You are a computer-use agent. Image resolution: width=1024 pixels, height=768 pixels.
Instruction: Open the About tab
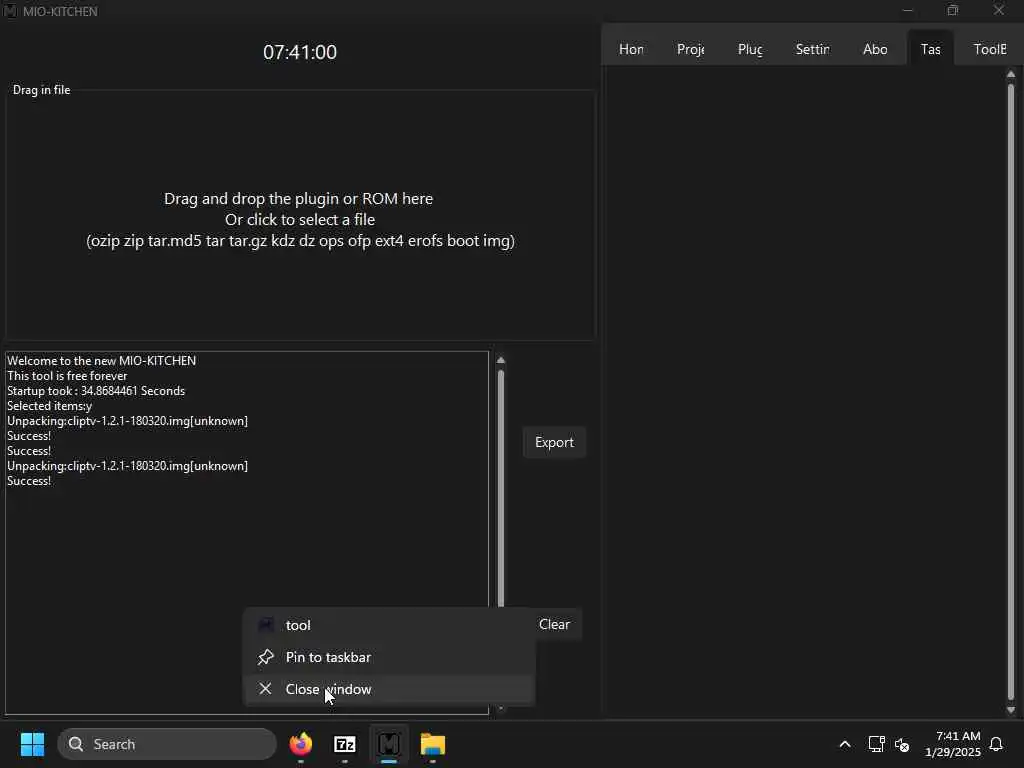tap(875, 49)
